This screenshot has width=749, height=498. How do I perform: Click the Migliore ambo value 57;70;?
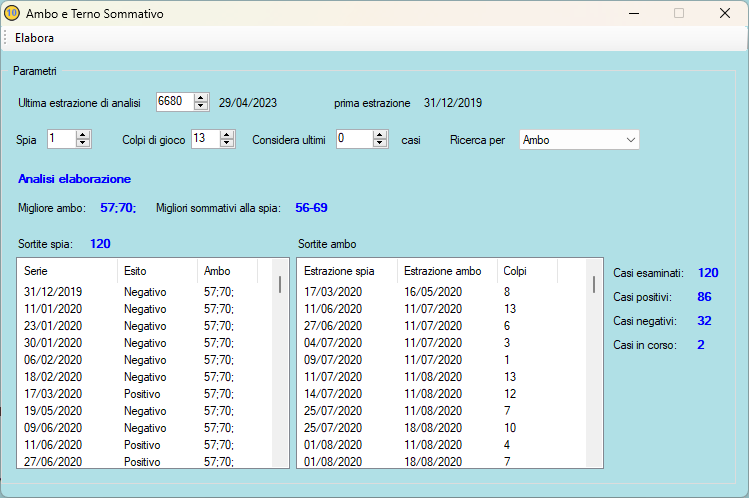pyautogui.click(x=118, y=208)
